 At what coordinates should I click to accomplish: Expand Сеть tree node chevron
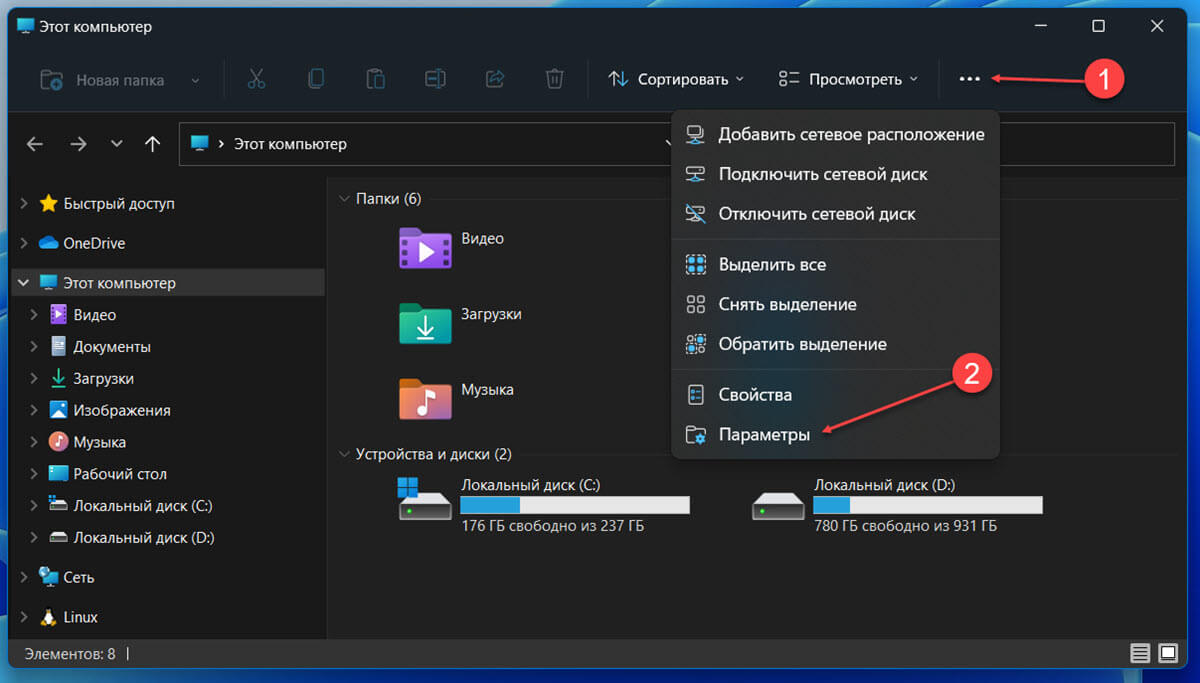pyautogui.click(x=24, y=577)
